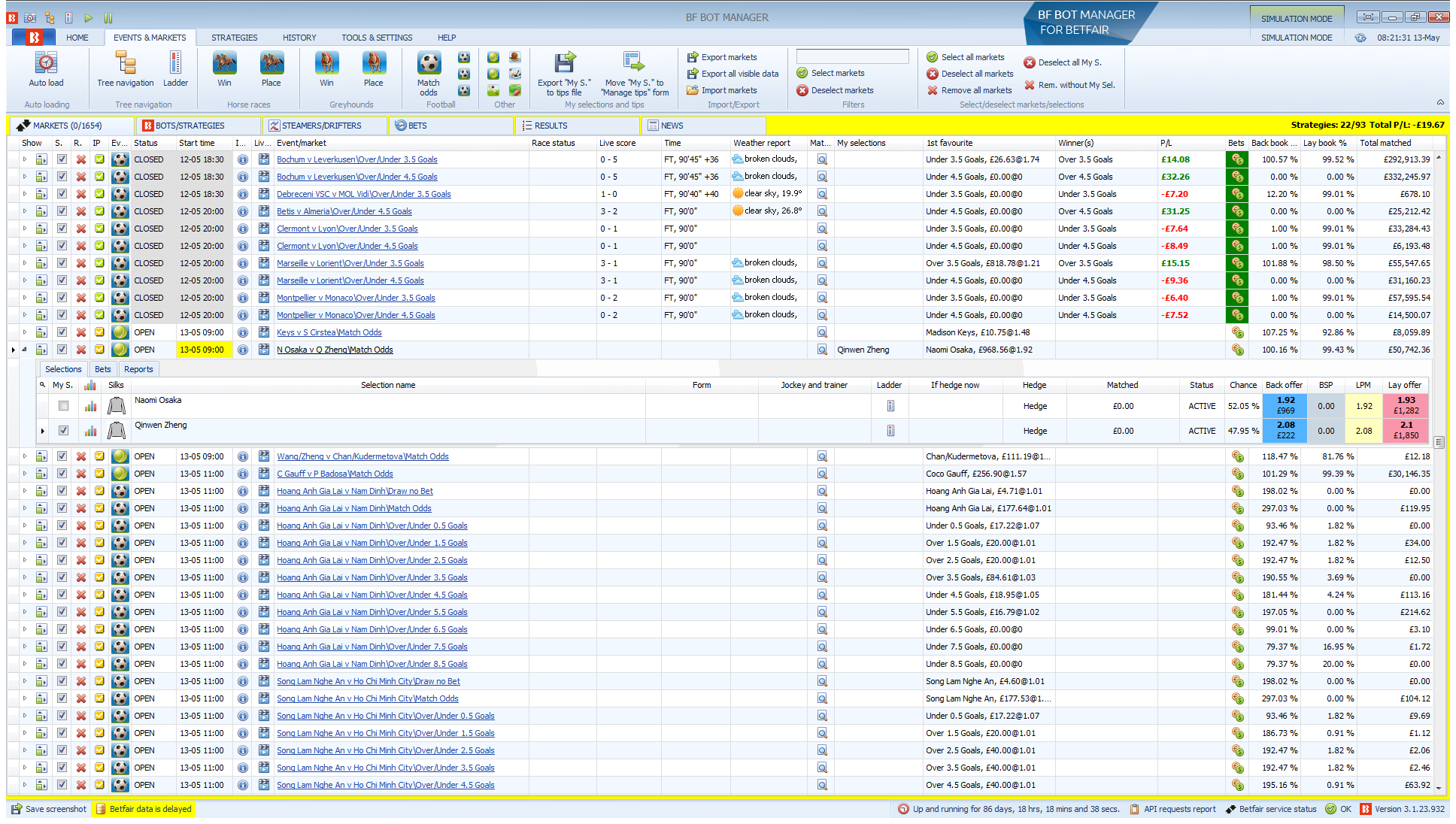1456x824 pixels.
Task: Click Export all visible data
Action: pos(733,74)
